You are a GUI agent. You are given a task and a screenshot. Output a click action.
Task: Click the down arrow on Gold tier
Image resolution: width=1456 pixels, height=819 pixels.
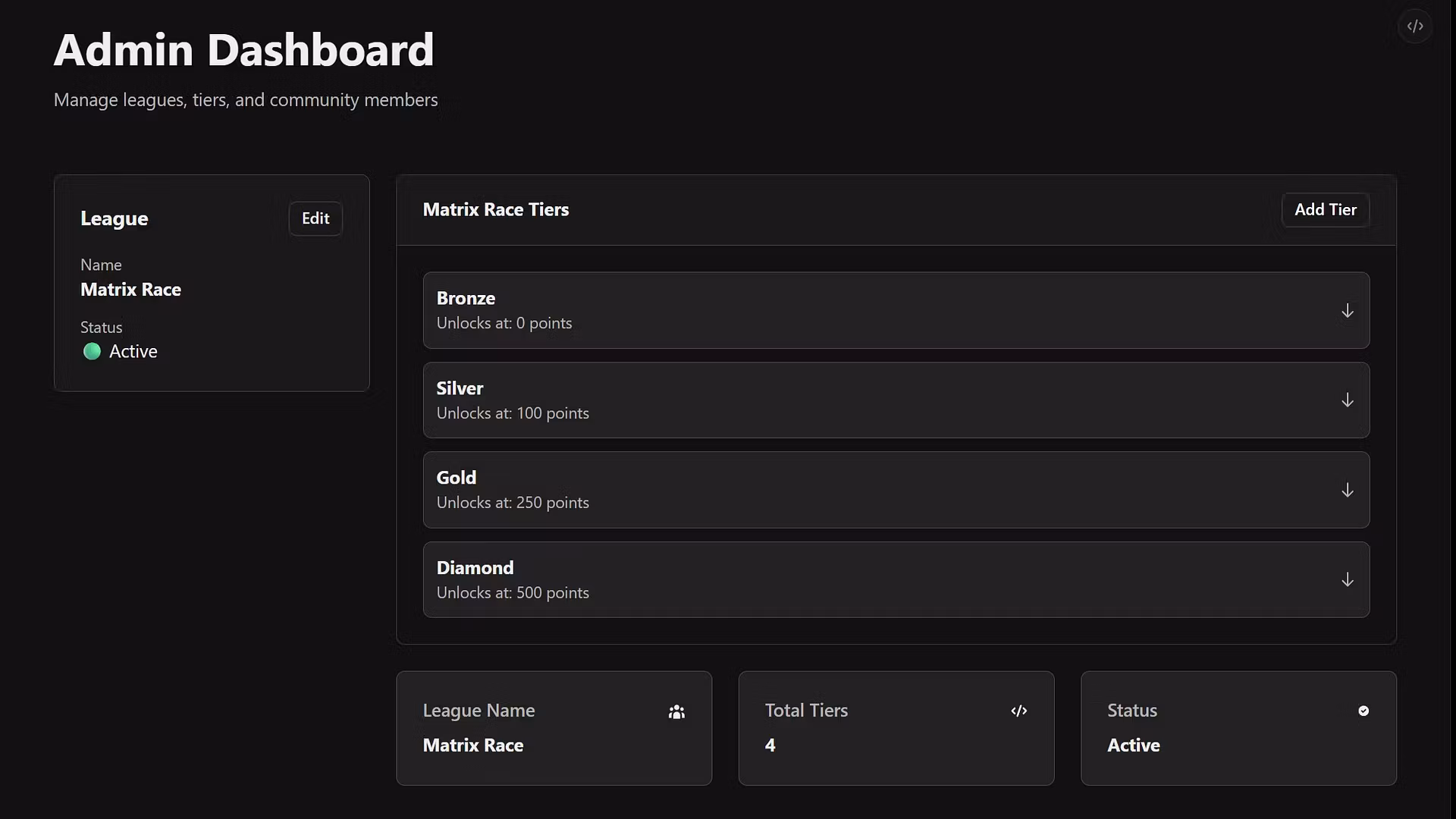1347,491
